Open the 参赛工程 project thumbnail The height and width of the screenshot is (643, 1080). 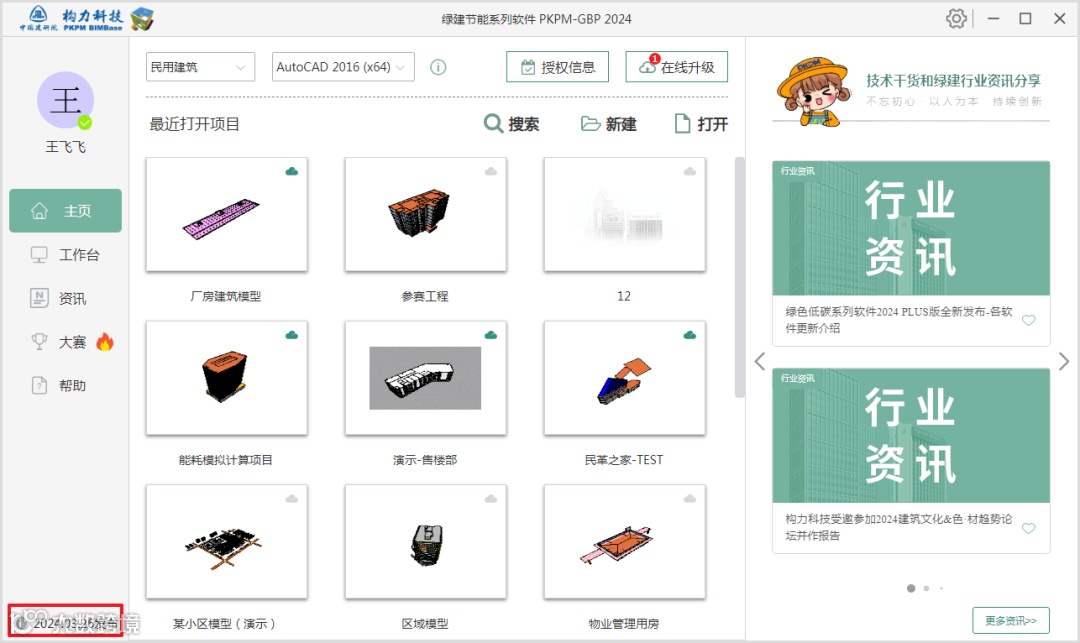pyautogui.click(x=426, y=214)
